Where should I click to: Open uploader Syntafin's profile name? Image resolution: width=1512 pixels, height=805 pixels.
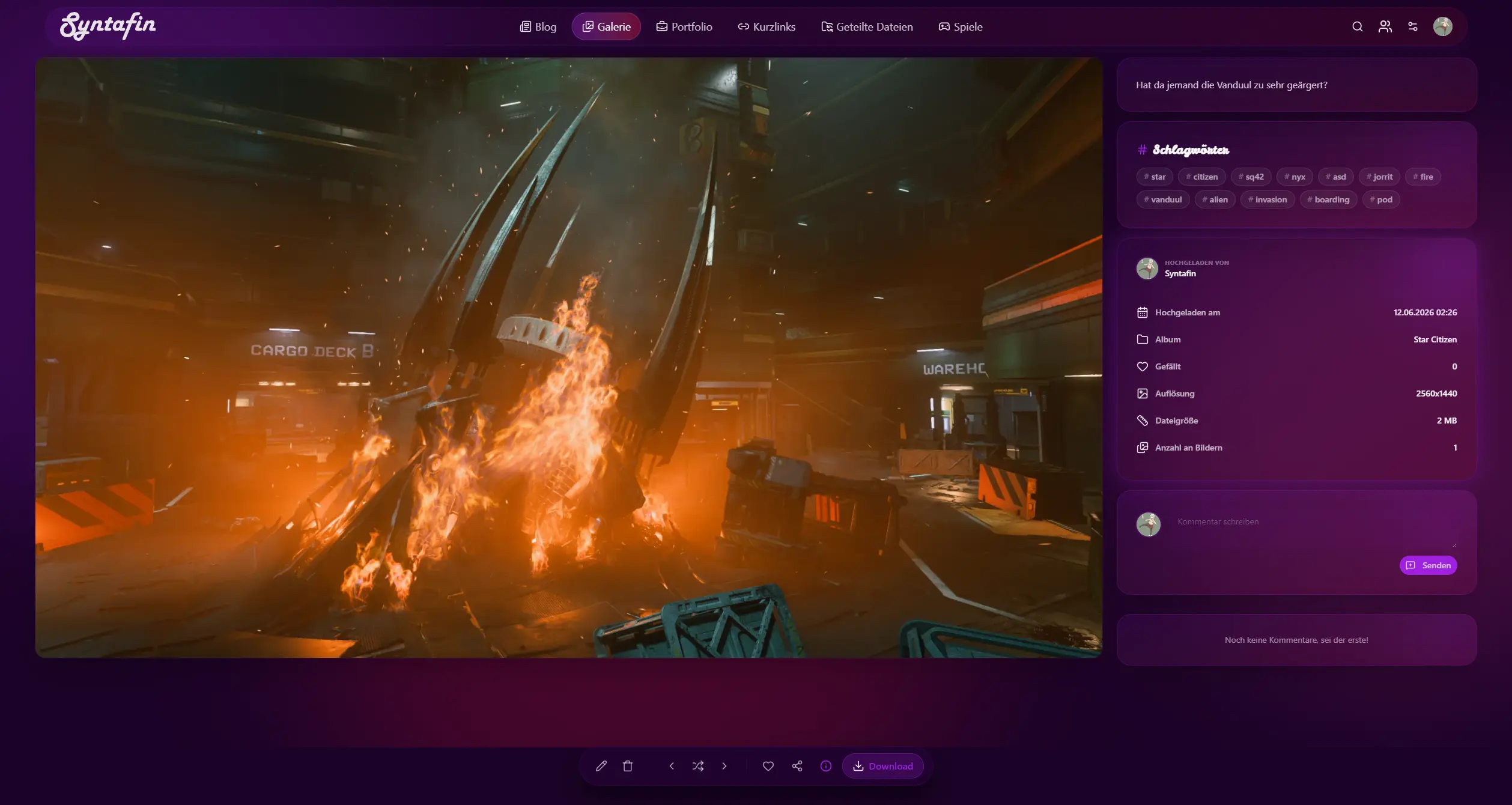1180,274
